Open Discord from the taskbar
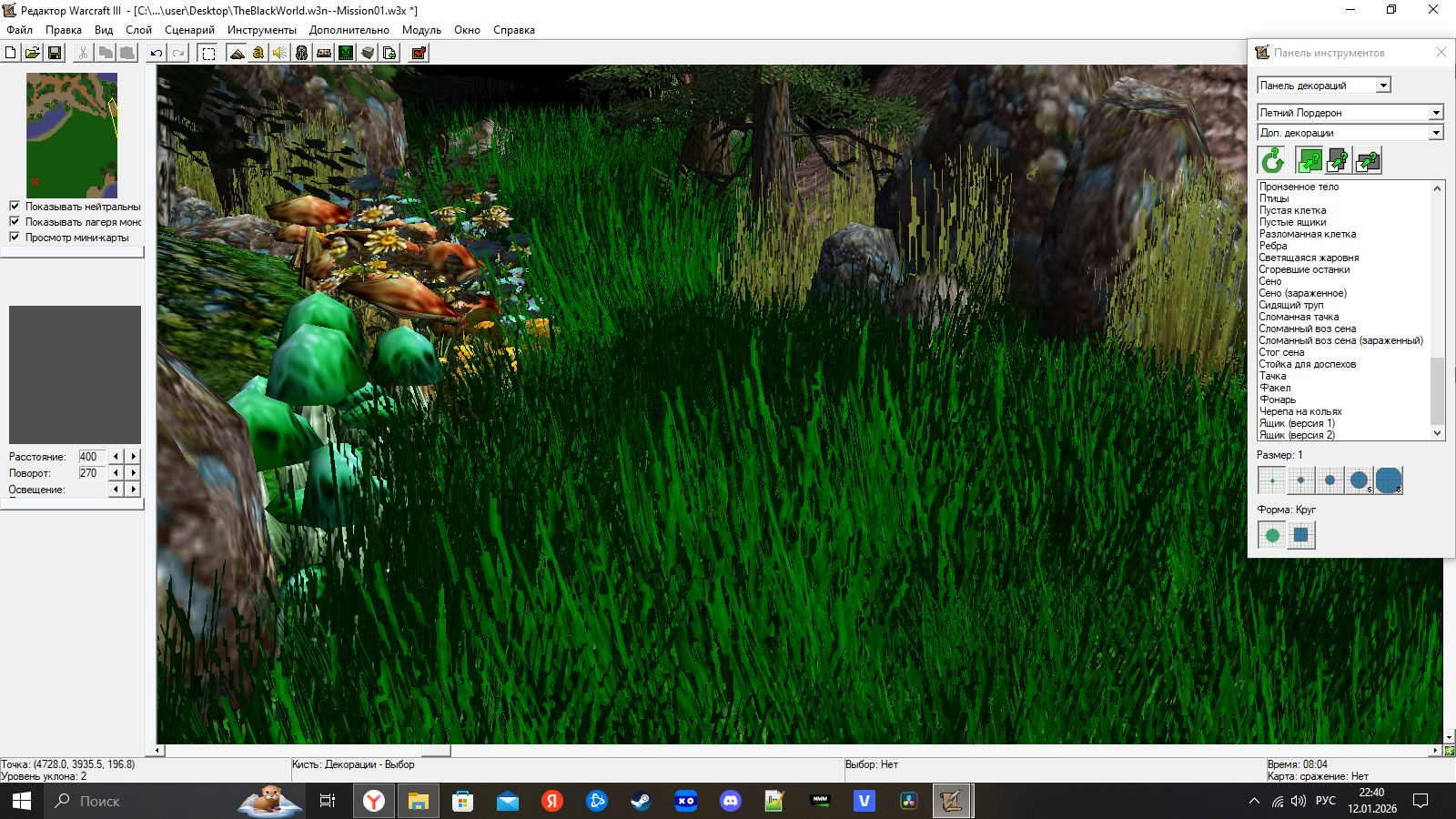 [730, 801]
